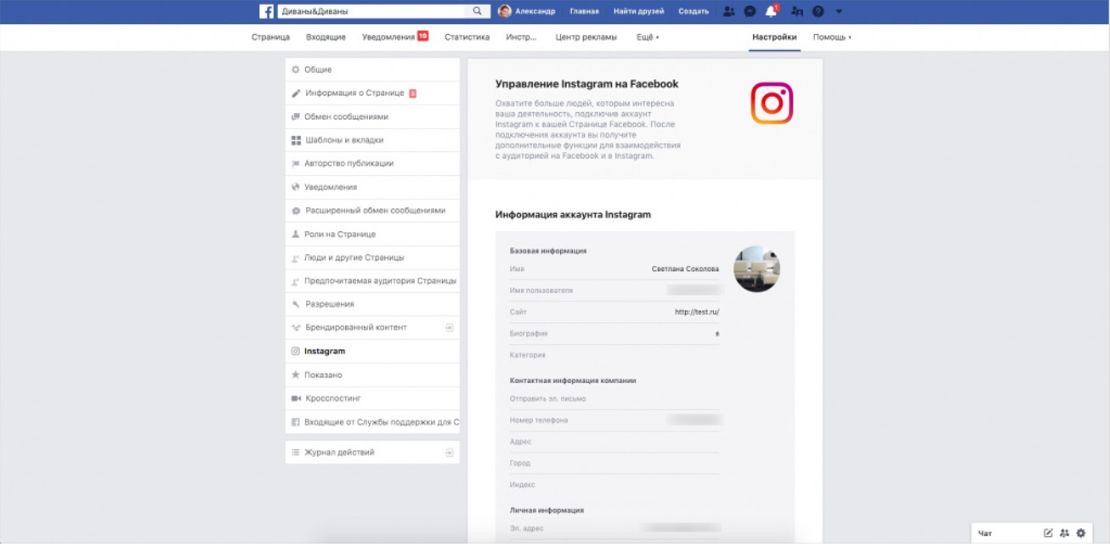The image size is (1110, 547).
Task: Click the search magnifier icon
Action: coord(477,11)
